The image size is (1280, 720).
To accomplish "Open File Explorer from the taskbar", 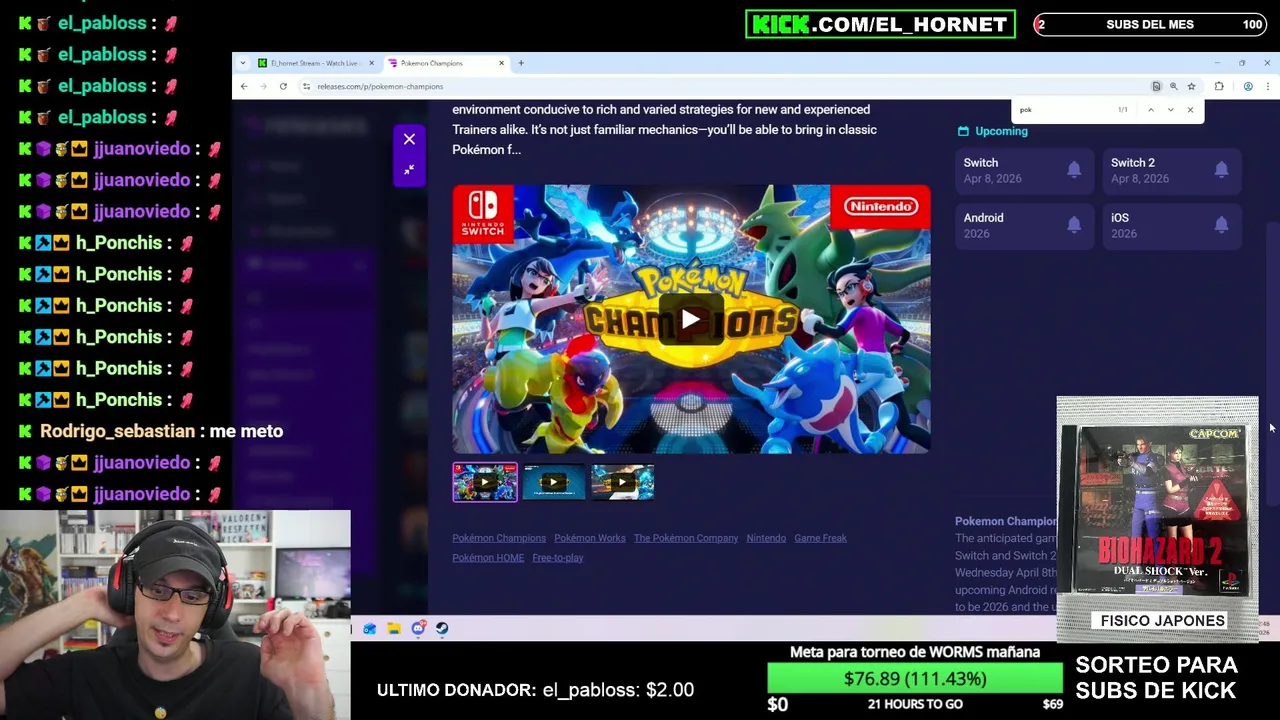I will pos(394,628).
